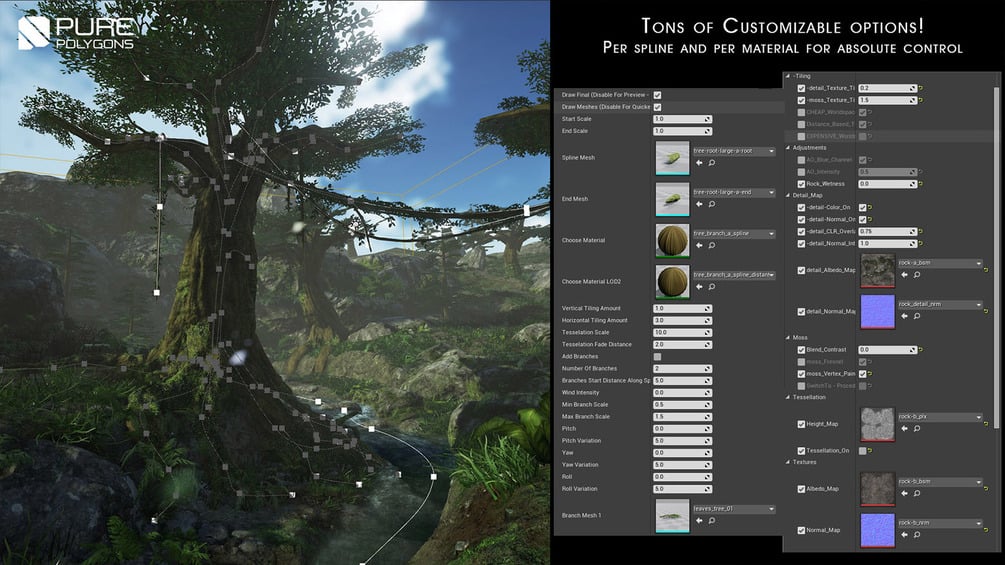
Task: Reset -detail_Texture_Ti value to default
Action: (921, 88)
